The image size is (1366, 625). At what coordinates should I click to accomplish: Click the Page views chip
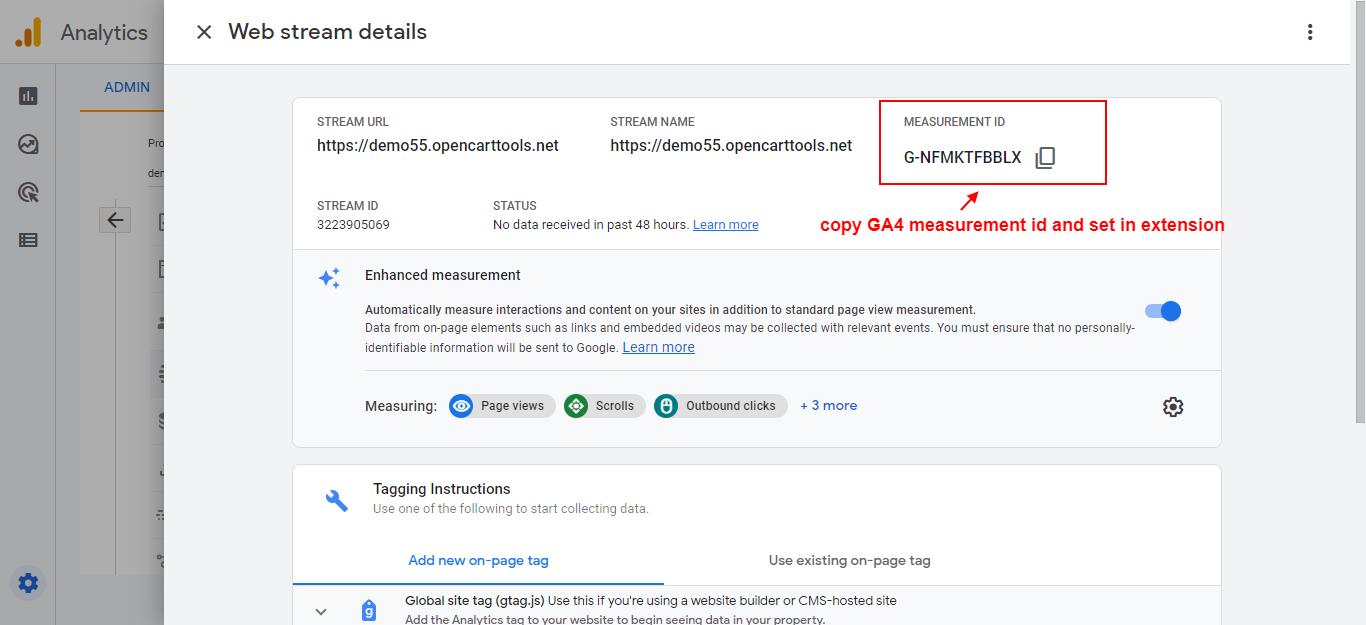(x=502, y=406)
